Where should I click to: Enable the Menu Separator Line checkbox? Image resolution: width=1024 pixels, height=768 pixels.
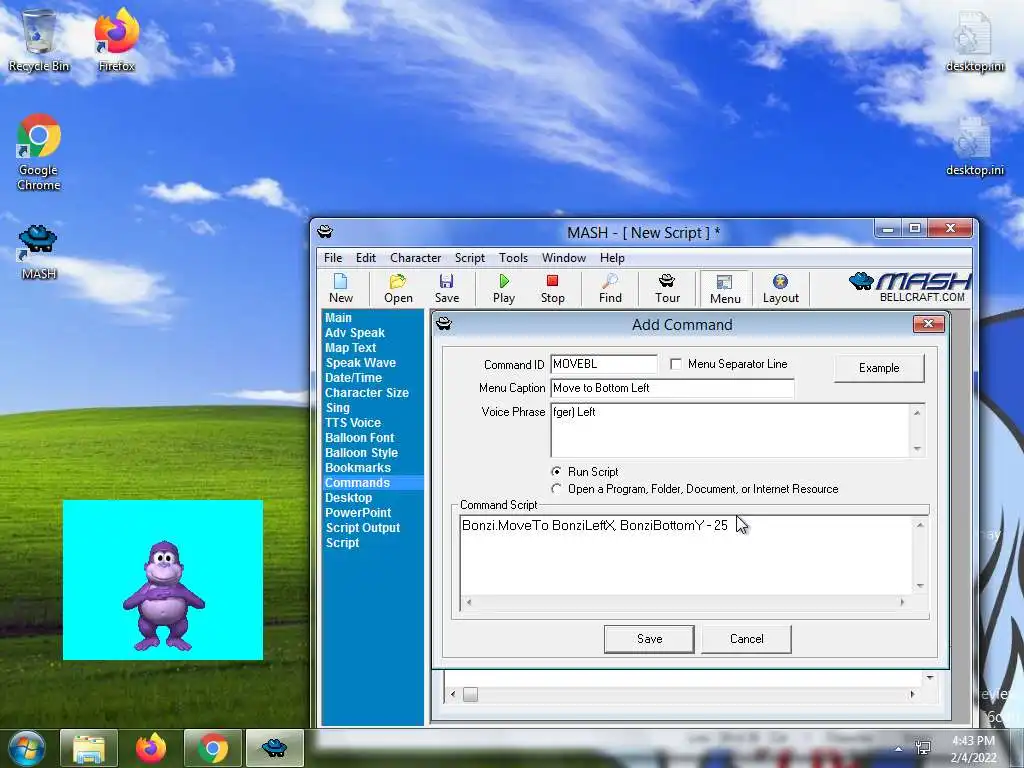676,364
